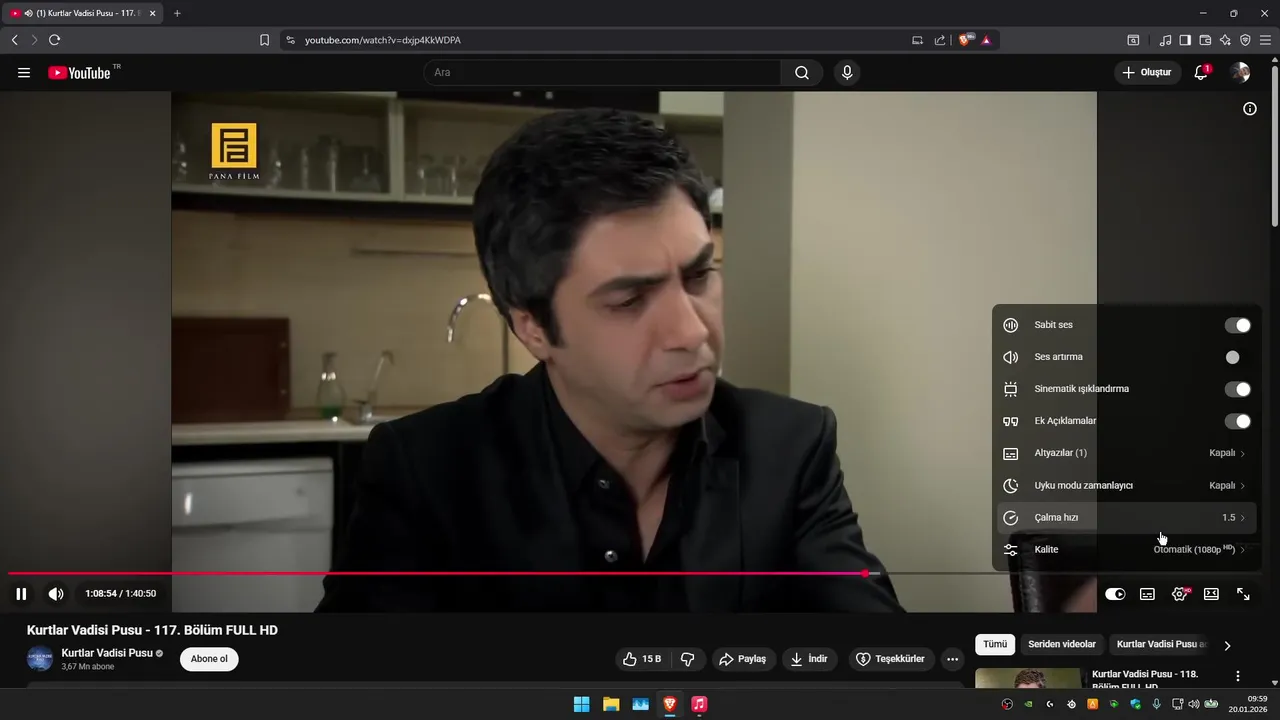Viewport: 1280px width, 720px height.
Task: Show video info cards icon
Action: coord(1250,109)
